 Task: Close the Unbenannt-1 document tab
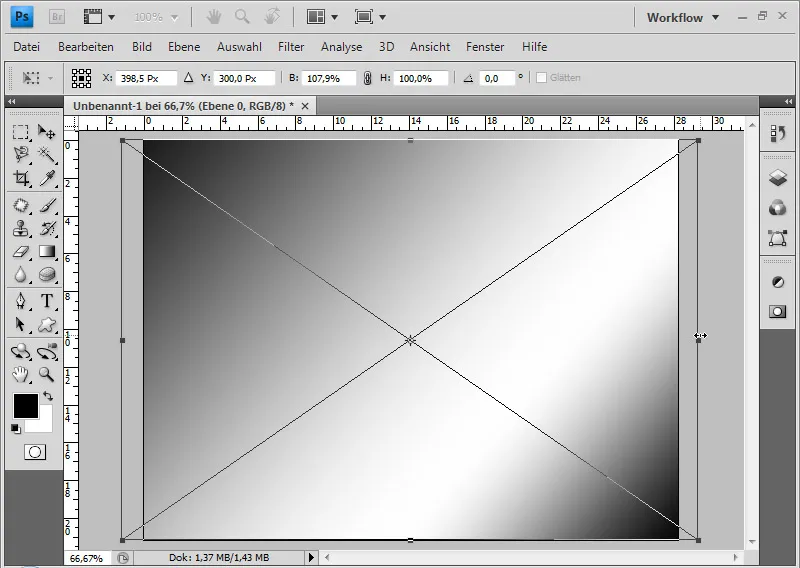pyautogui.click(x=305, y=106)
